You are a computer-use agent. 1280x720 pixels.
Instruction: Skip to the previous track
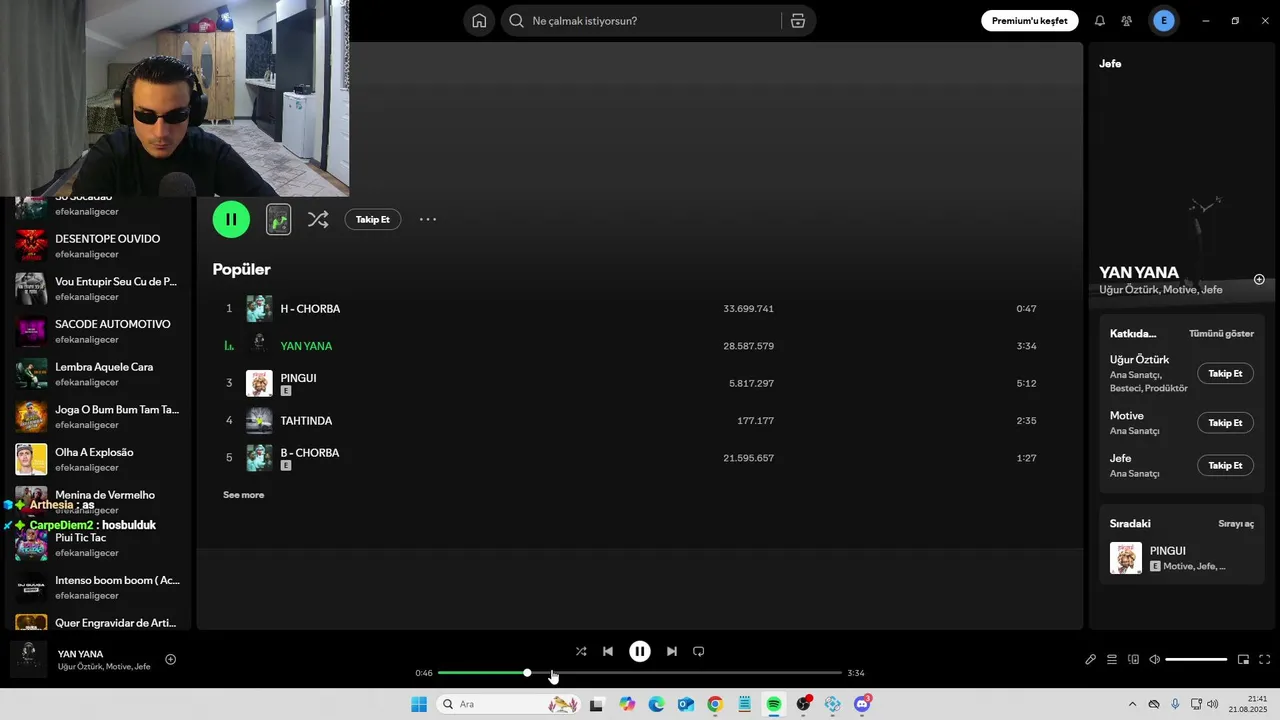(608, 651)
